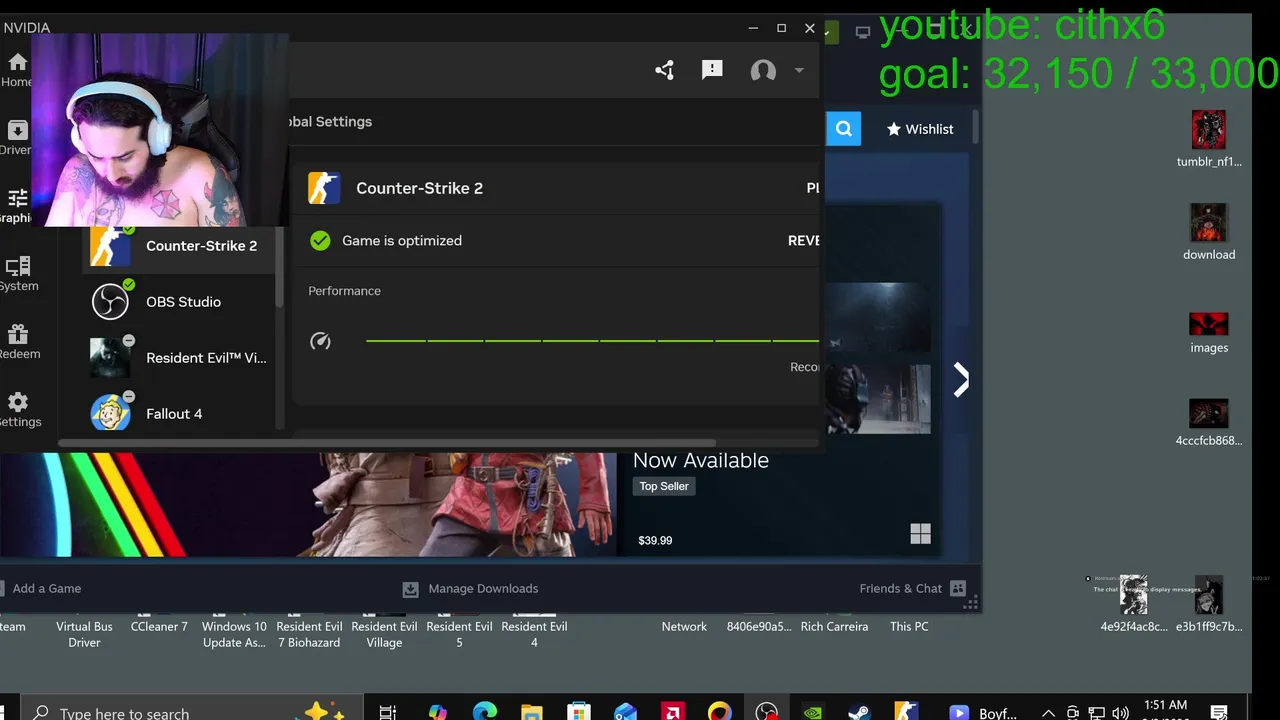1280x720 pixels.
Task: Select the Windows 10 Update As... desktop label
Action: (x=234, y=634)
